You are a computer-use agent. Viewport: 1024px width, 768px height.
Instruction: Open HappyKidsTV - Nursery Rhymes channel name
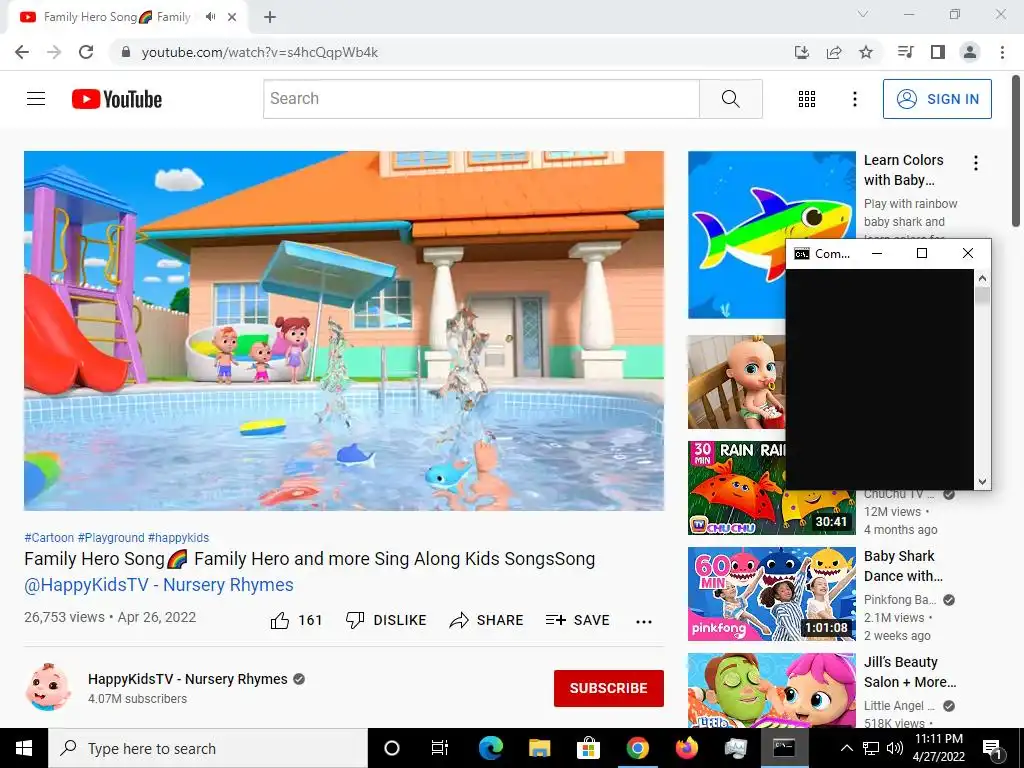(187, 679)
